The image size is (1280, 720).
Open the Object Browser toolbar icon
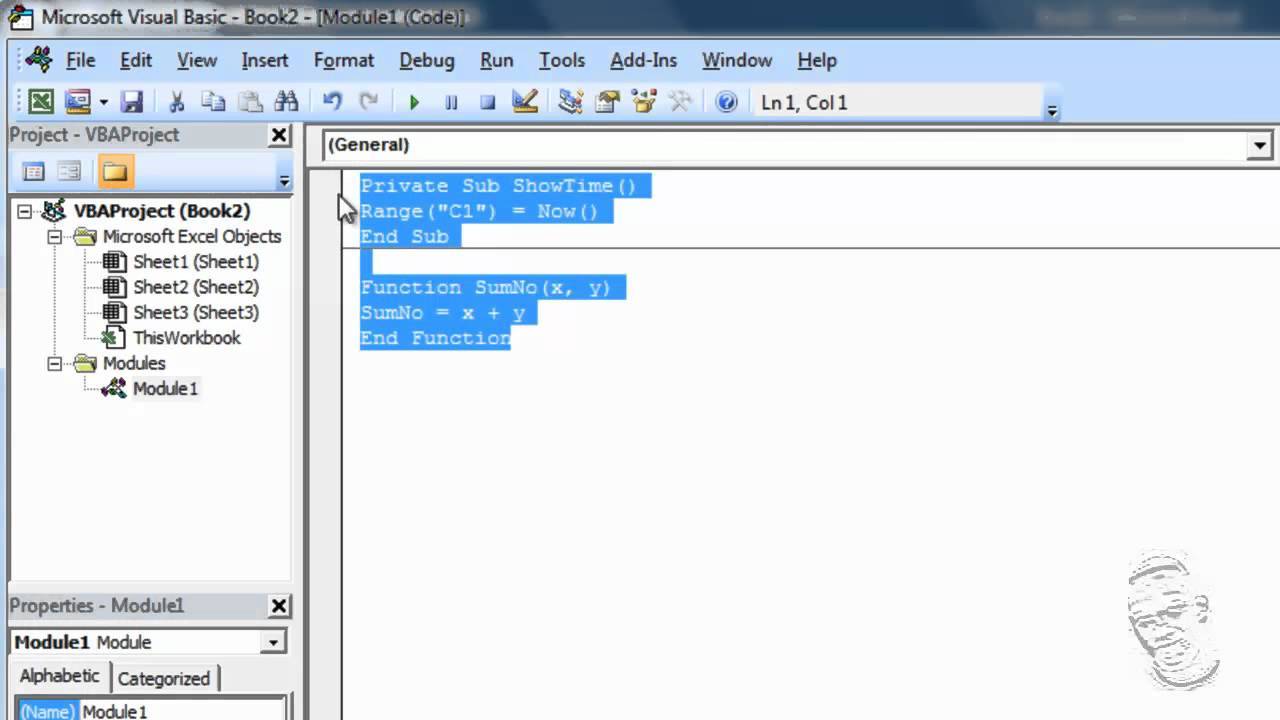644,101
